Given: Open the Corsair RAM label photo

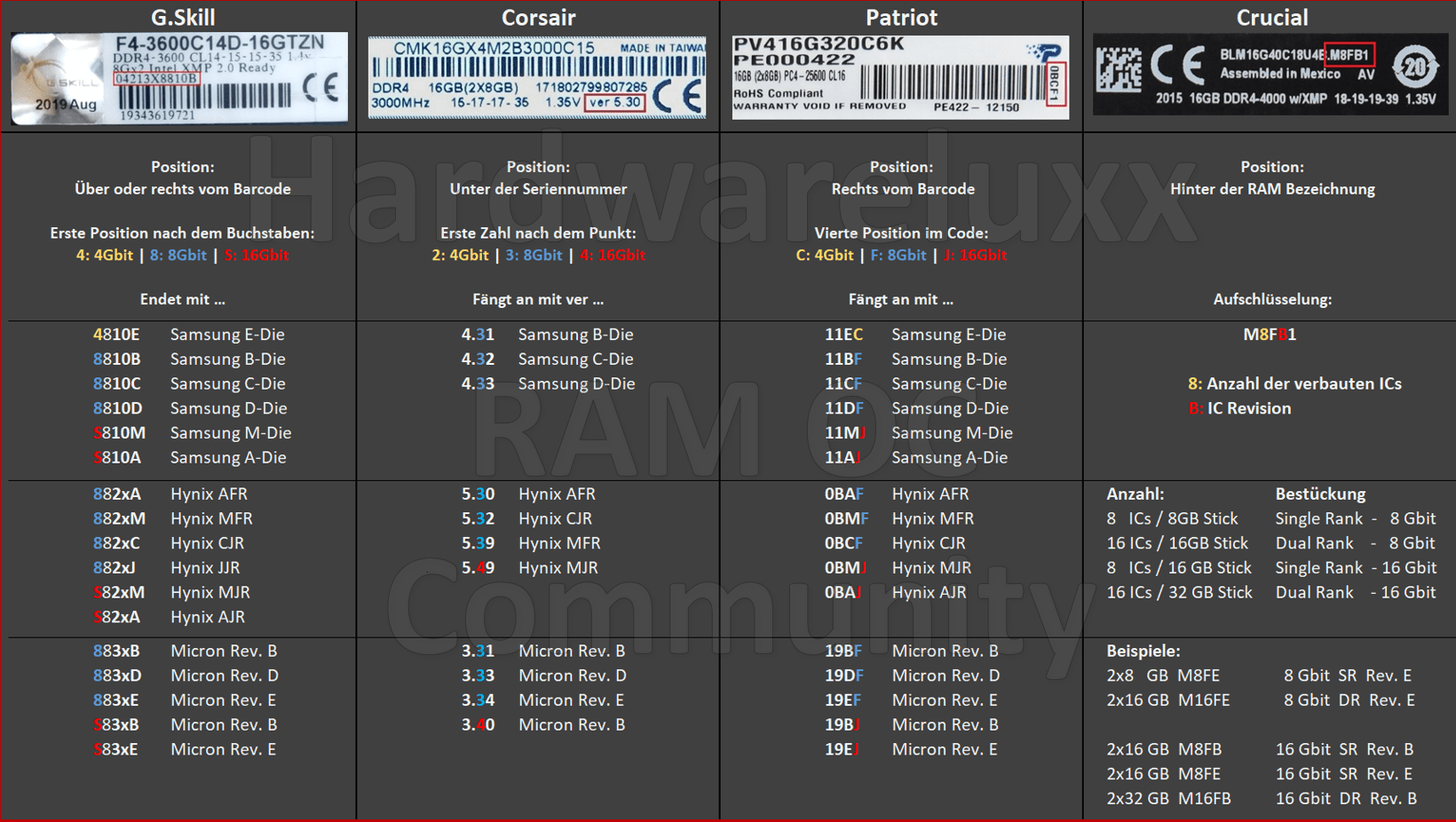Looking at the screenshot, I should (537, 78).
